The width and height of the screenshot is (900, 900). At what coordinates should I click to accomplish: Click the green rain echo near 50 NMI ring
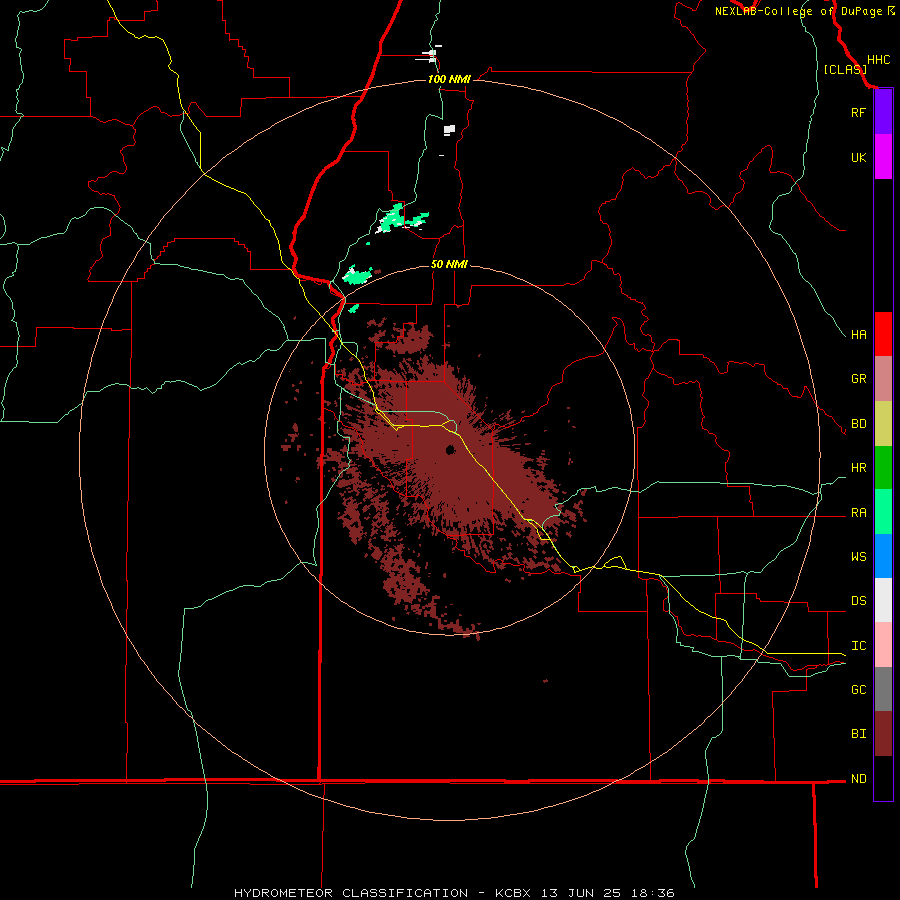(x=358, y=276)
